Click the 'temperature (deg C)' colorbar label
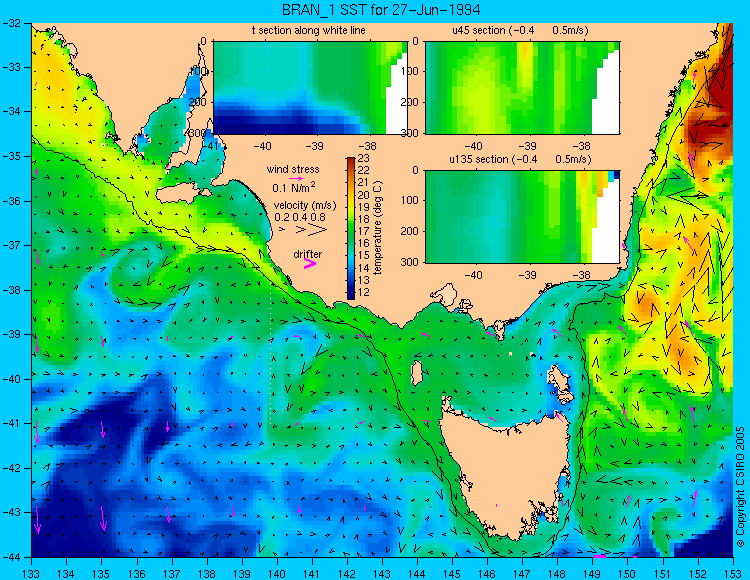Image resolution: width=750 pixels, height=580 pixels. (378, 228)
